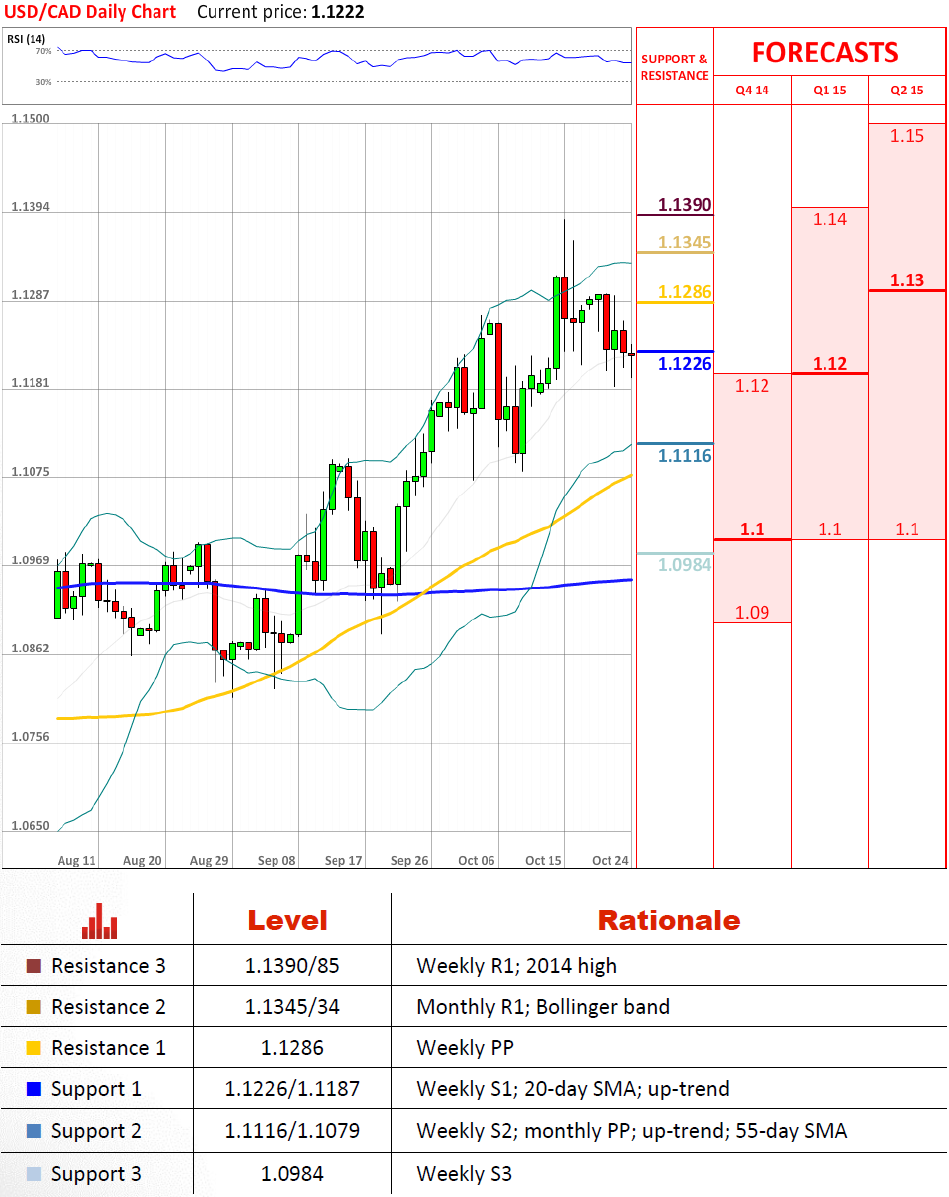949x1197 pixels.
Task: Click the level cell 1.1226/1.1187
Action: tap(292, 1089)
